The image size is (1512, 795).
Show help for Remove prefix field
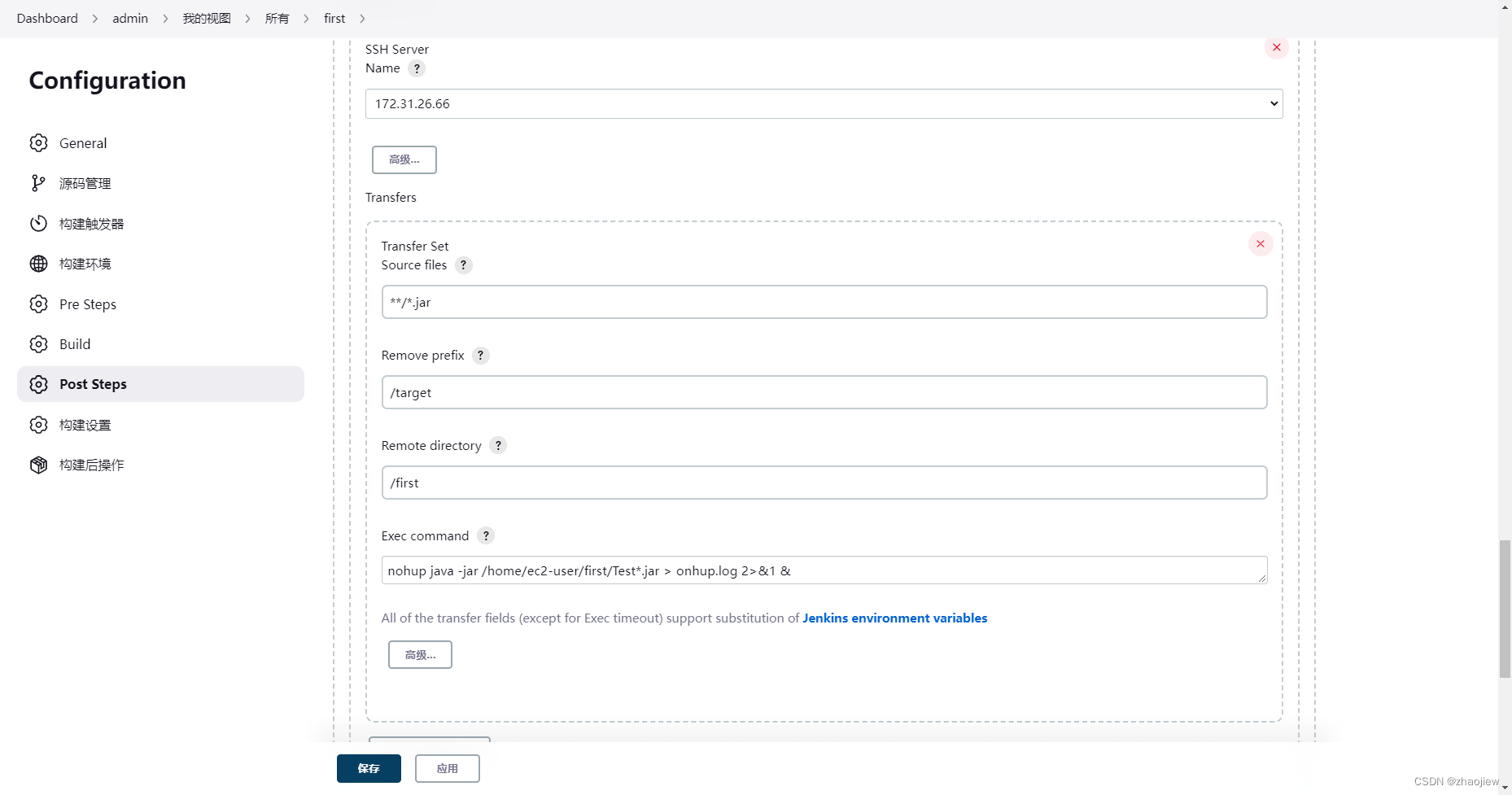point(481,356)
